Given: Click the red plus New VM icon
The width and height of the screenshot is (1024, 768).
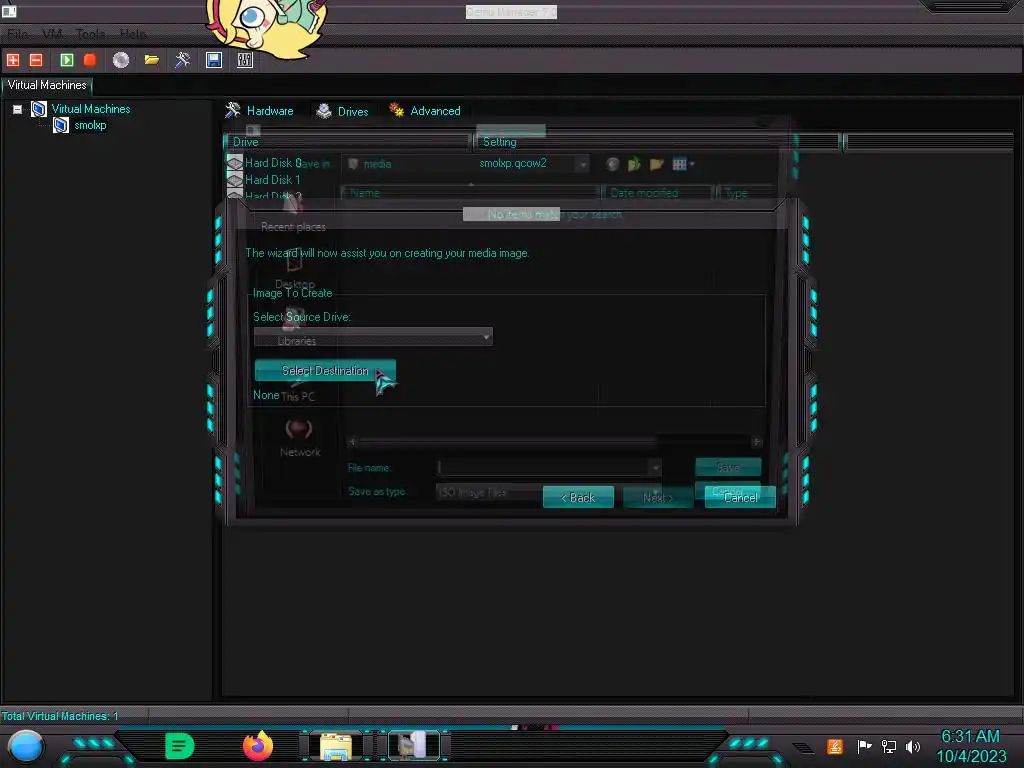Looking at the screenshot, I should point(12,60).
